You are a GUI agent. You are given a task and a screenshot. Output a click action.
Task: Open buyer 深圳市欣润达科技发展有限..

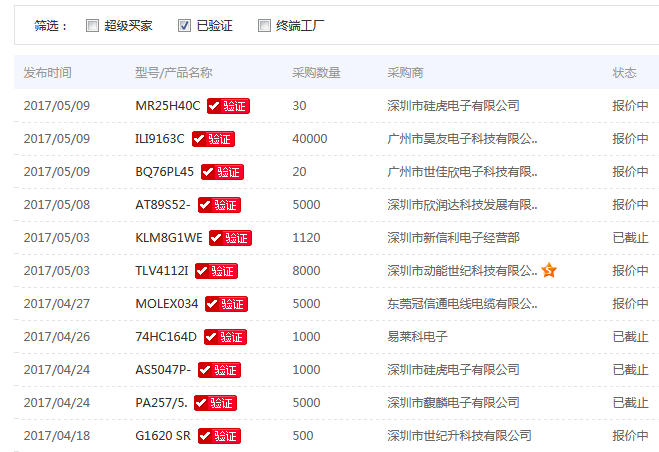pyautogui.click(x=462, y=205)
